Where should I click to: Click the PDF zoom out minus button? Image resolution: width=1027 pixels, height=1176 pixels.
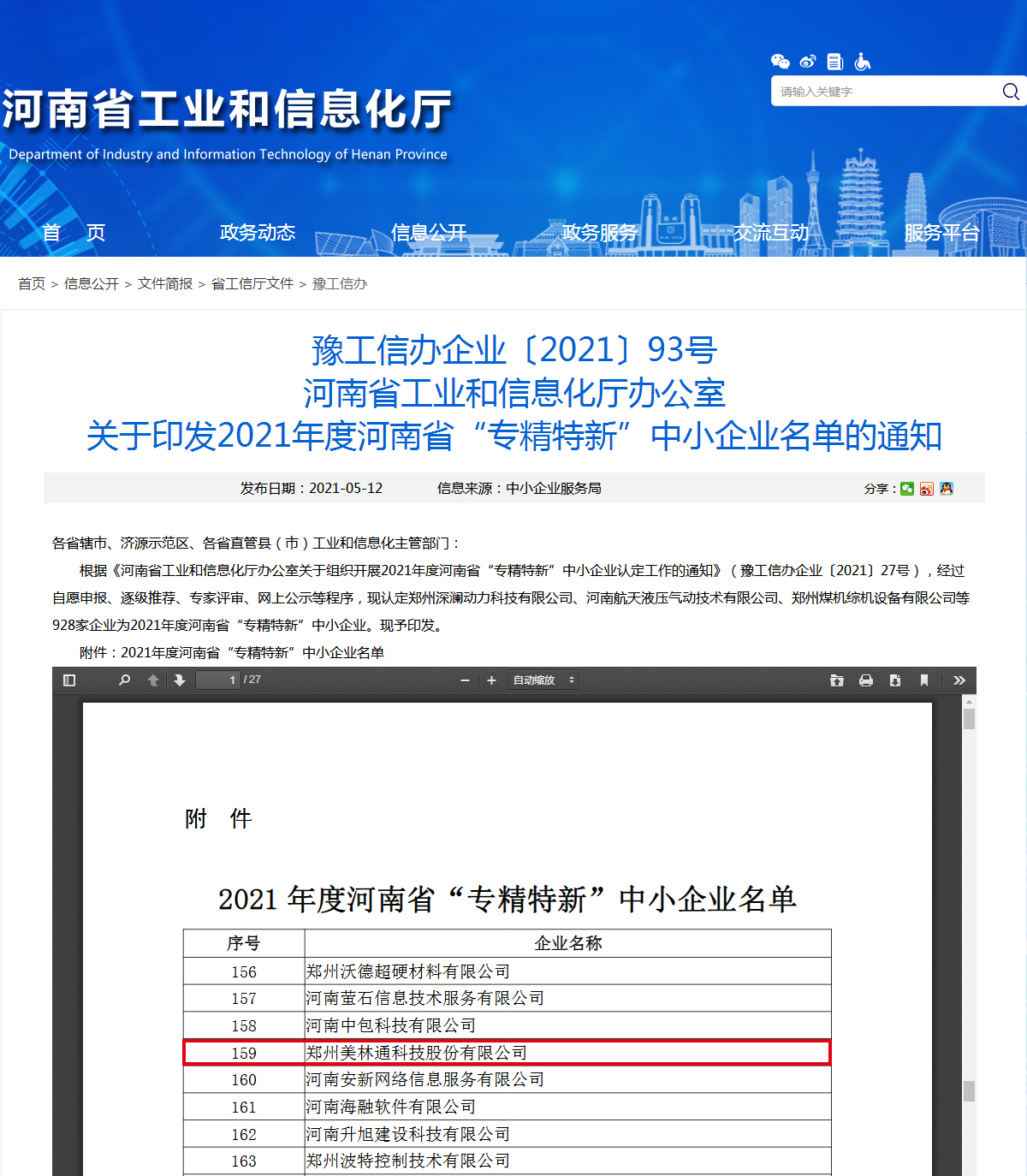pyautogui.click(x=465, y=680)
